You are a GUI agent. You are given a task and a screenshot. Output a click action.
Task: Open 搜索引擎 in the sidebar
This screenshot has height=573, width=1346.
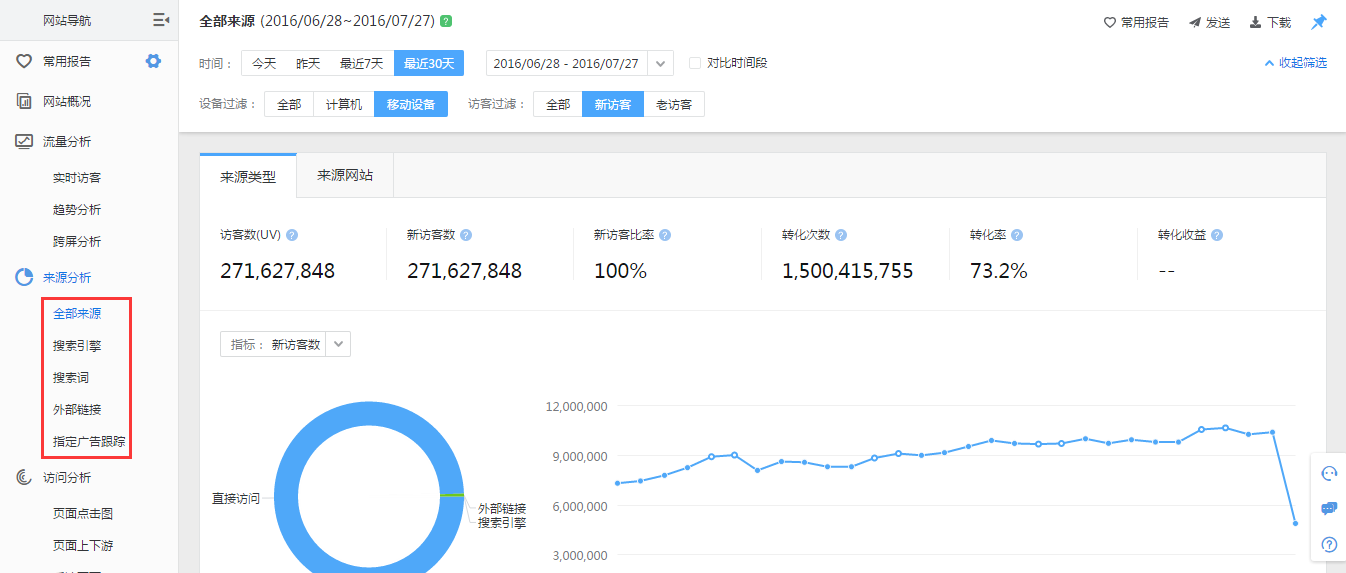tap(77, 346)
